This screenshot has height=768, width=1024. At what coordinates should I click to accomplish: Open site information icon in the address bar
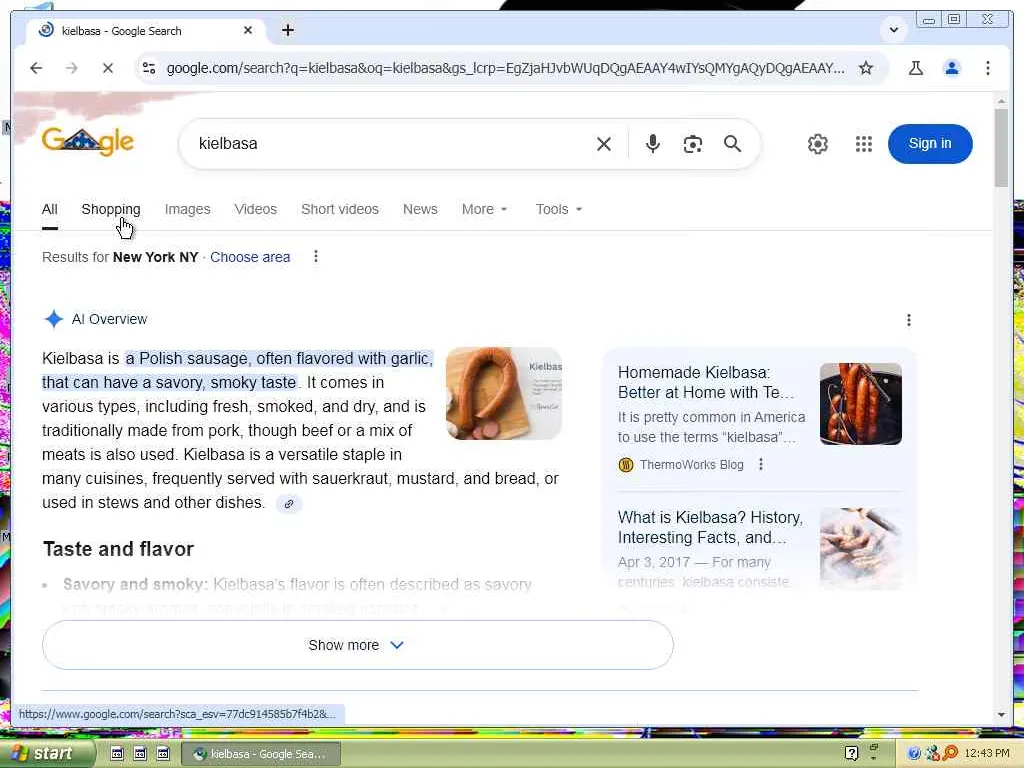pyautogui.click(x=149, y=68)
